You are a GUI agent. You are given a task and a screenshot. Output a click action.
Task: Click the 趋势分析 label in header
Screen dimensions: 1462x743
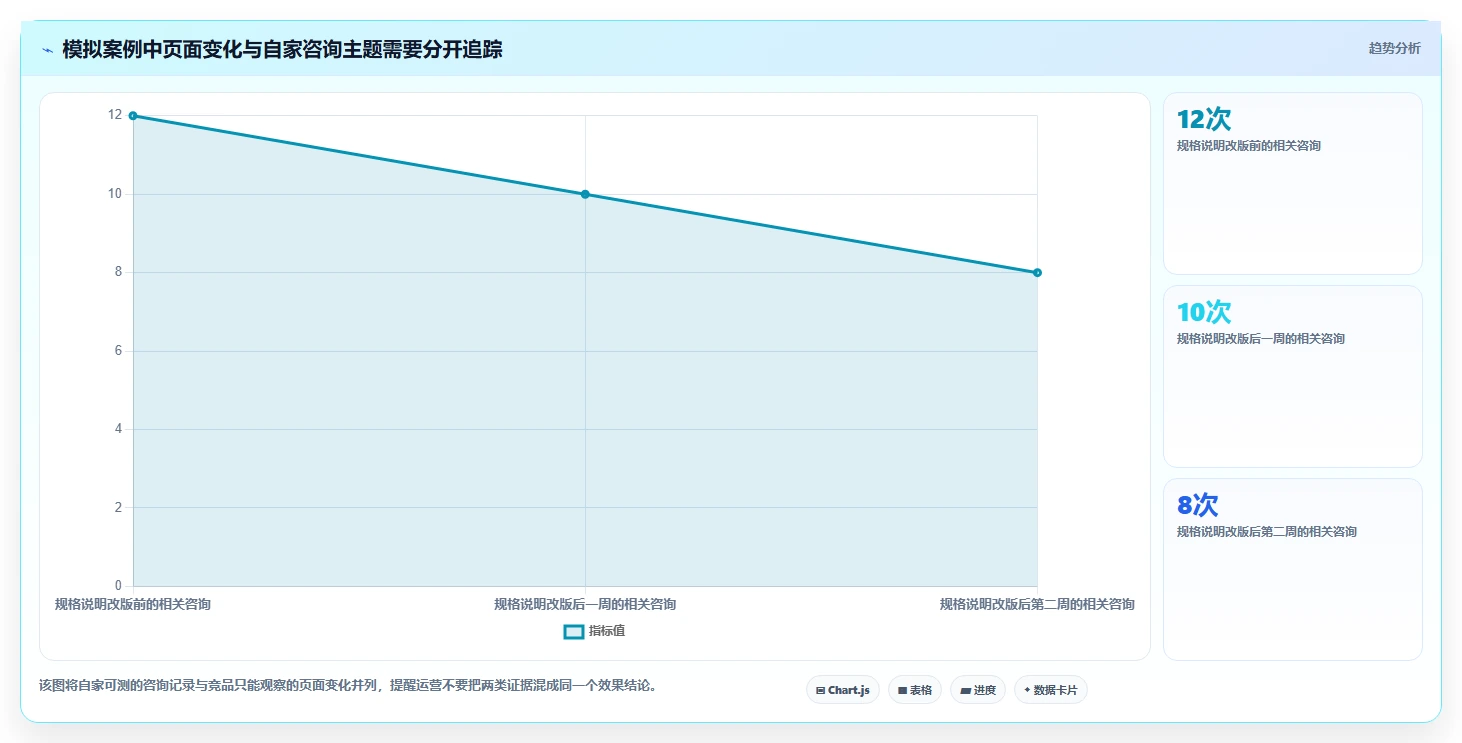(1394, 48)
